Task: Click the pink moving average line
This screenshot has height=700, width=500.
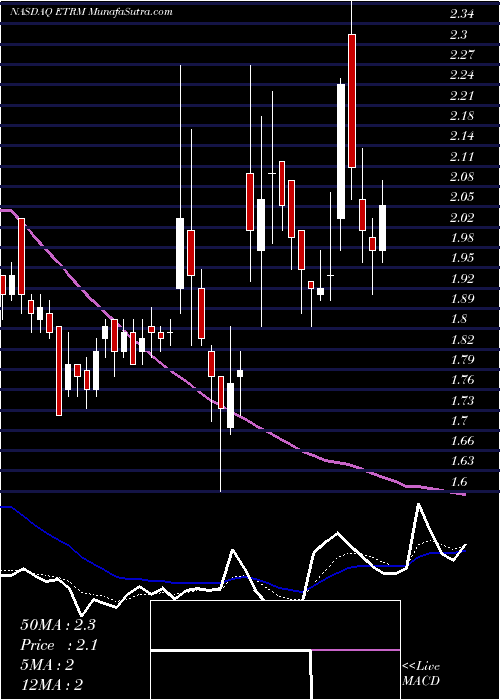Action: 232,411
